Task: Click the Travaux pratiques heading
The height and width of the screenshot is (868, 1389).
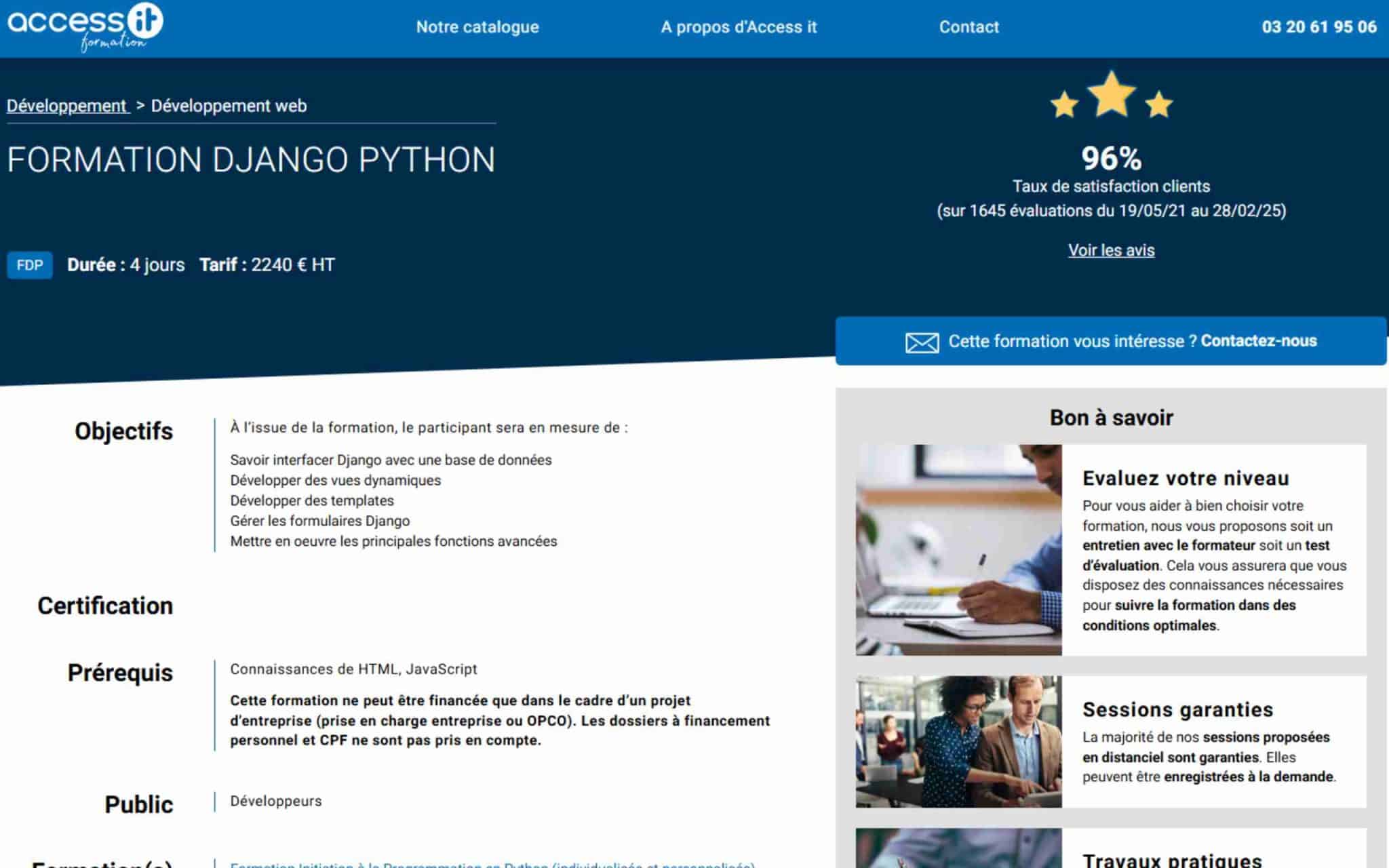Action: pyautogui.click(x=1172, y=859)
